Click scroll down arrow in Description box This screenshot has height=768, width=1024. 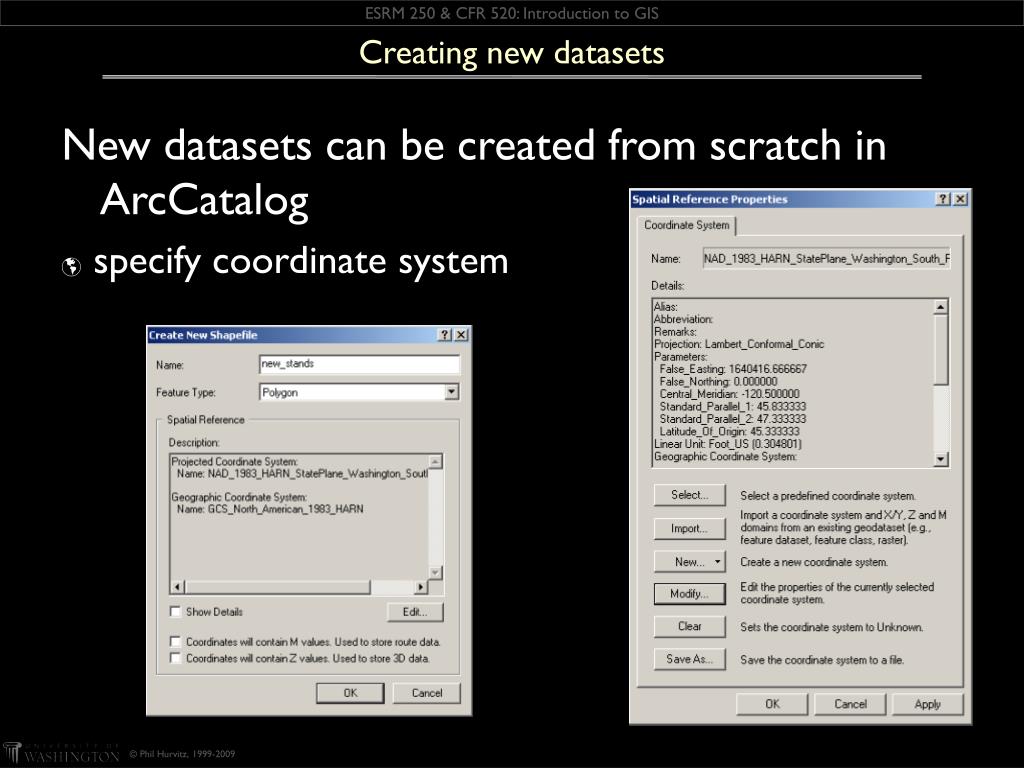point(436,573)
